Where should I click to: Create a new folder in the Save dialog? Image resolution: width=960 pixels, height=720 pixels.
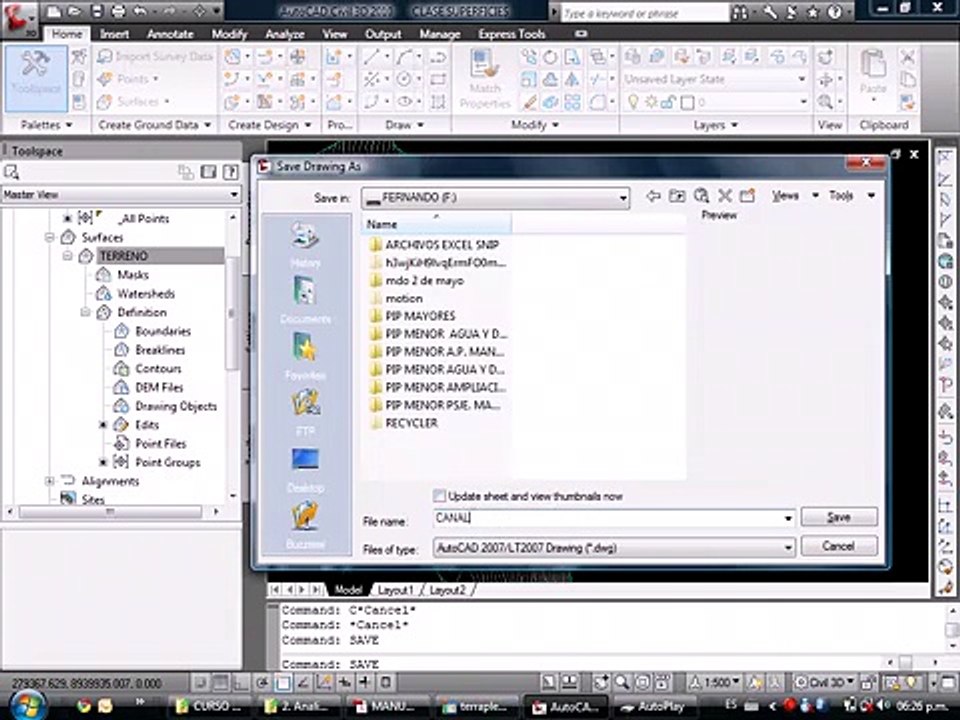pos(748,196)
